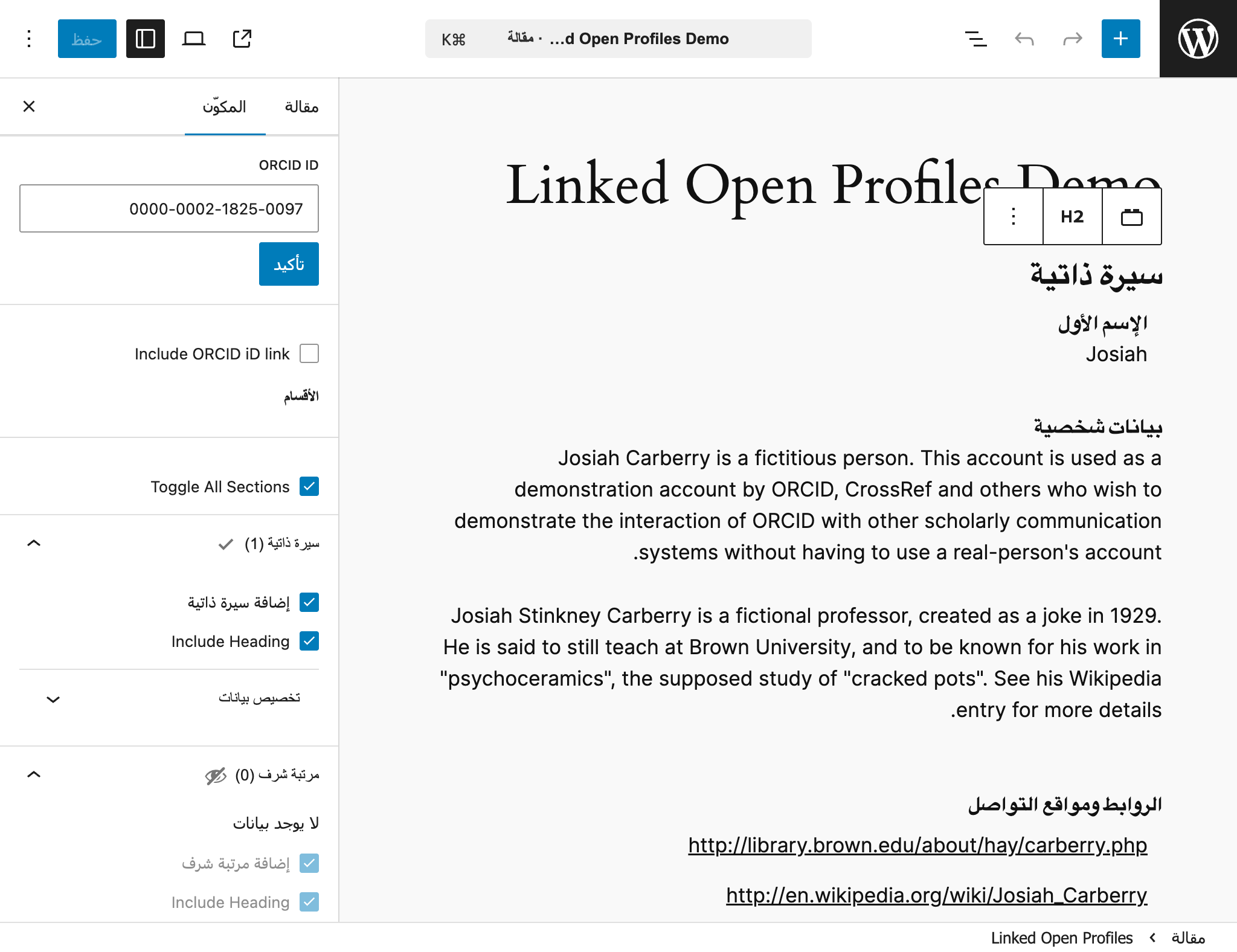This screenshot has height=952, width=1237.
Task: Open the document overview list icon
Action: click(x=975, y=39)
